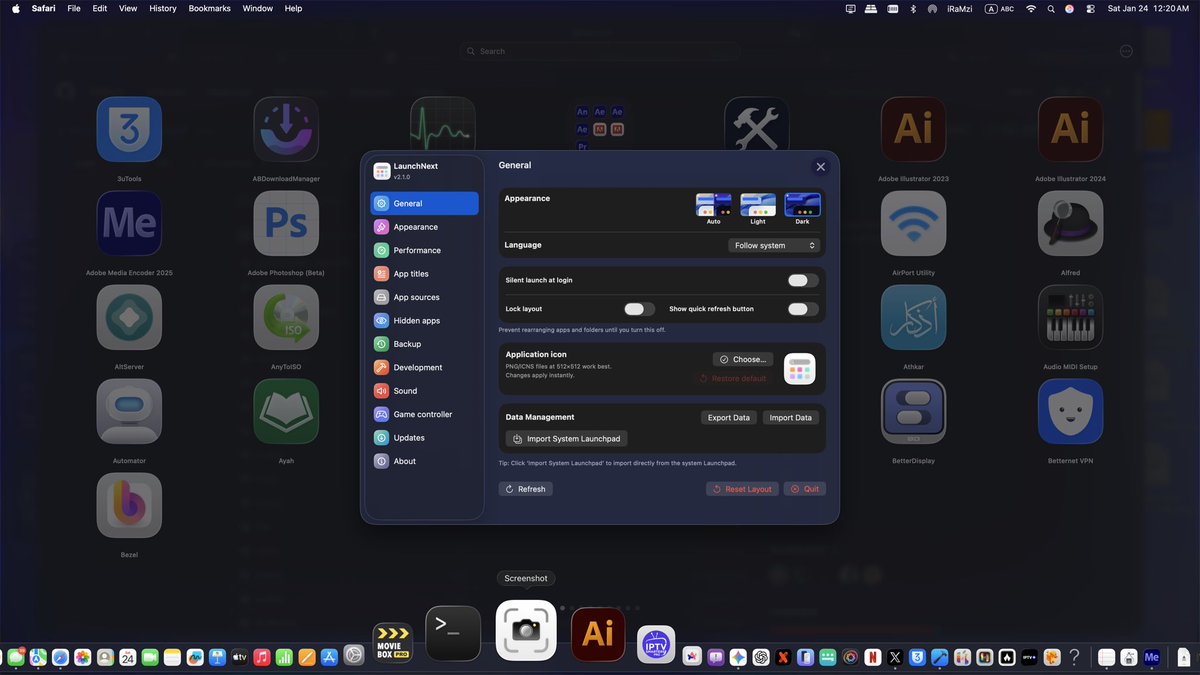This screenshot has height=675, width=1200.
Task: Open the Alfred app icon
Action: 1070,223
